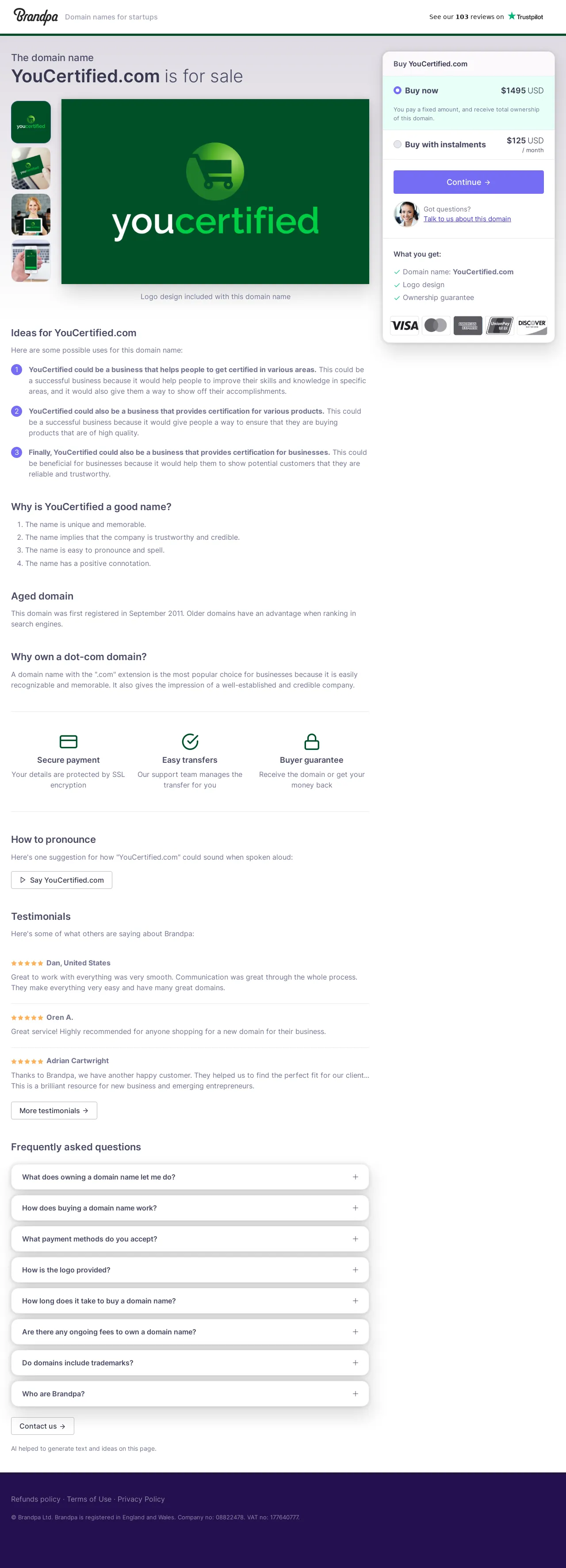Click the Brandpa logo

35,16
